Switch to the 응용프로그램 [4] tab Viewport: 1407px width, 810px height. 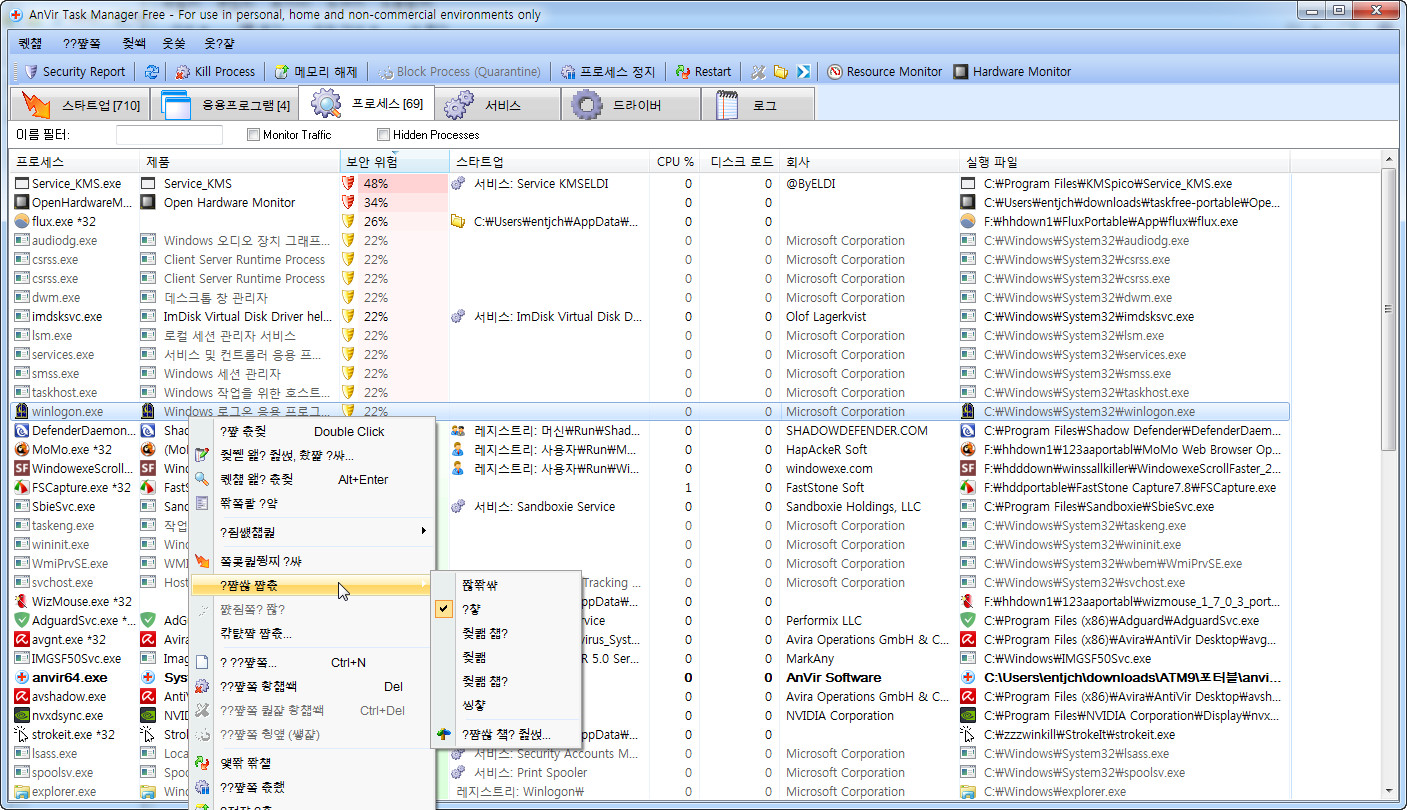[x=224, y=104]
